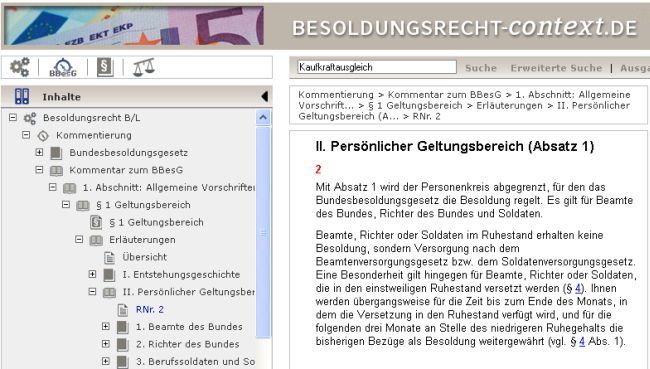Screen dimensions: 650x369
Task: Click open-book icon beside Kommentar zum BBesG
Action: (56, 170)
